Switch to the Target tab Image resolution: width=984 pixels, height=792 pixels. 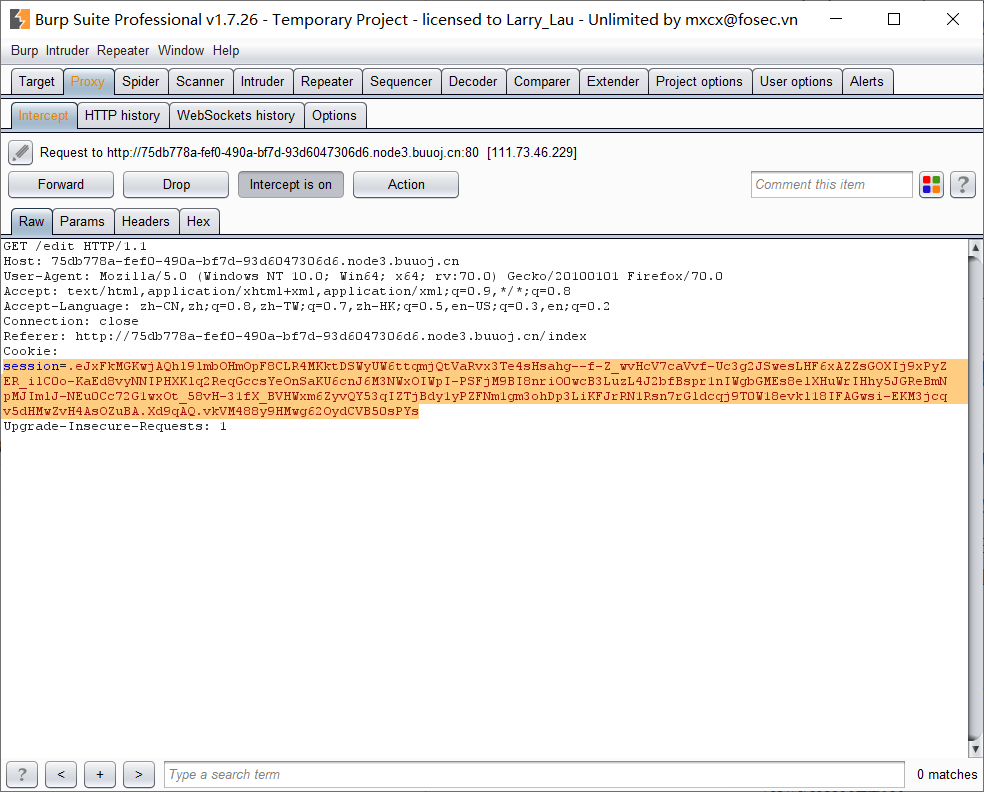tap(37, 82)
